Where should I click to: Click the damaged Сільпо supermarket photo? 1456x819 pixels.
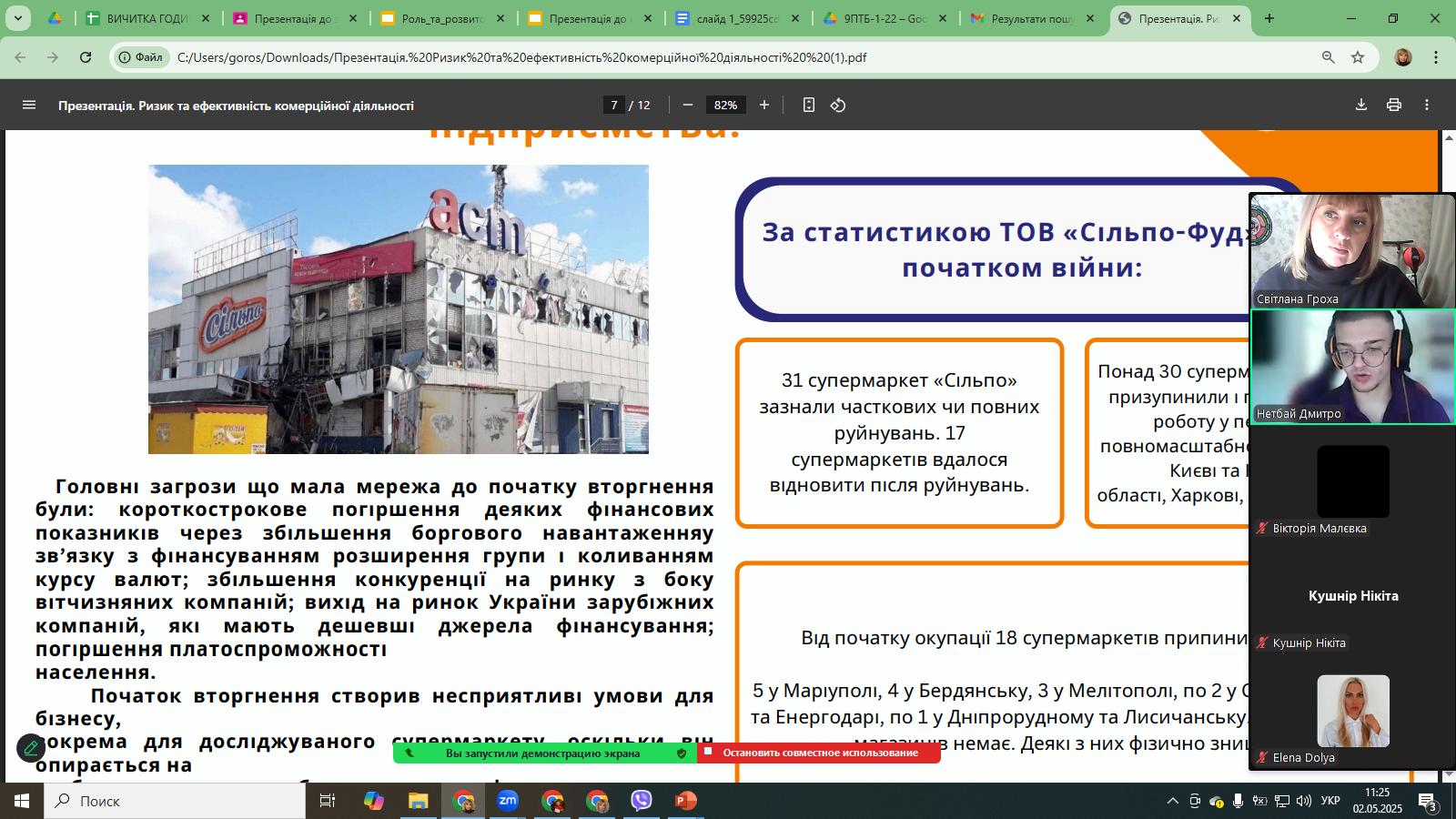(399, 309)
